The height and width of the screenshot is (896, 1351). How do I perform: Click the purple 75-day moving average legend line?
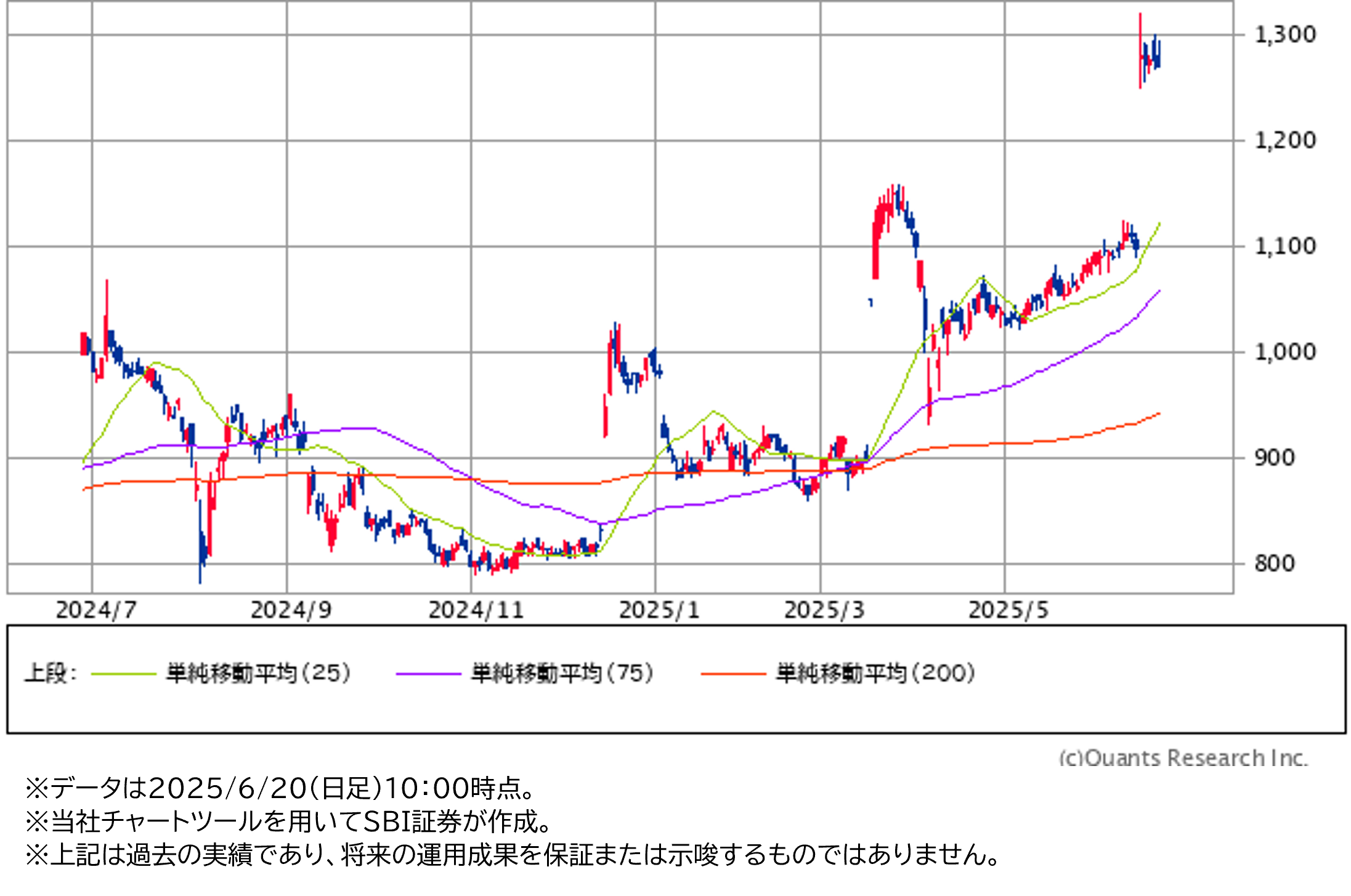tap(428, 674)
